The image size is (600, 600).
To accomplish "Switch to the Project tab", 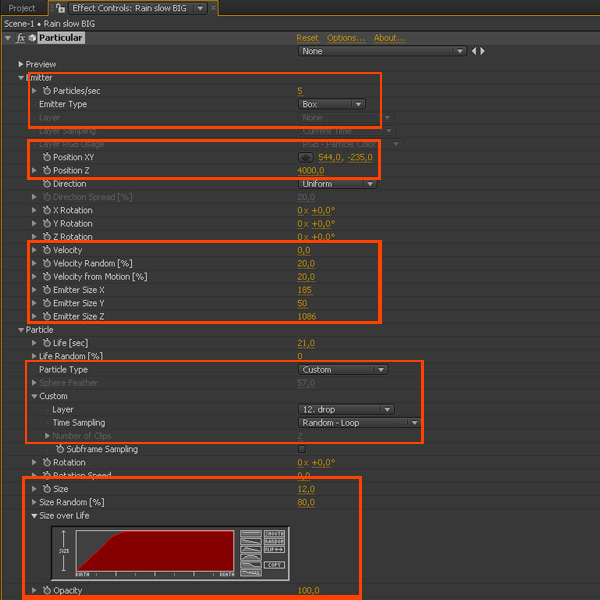I will click(x=22, y=8).
